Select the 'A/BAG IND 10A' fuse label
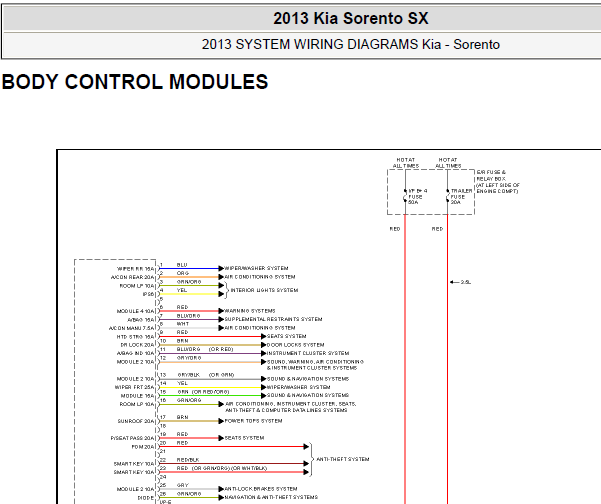This screenshot has width=601, height=504. click(x=135, y=353)
